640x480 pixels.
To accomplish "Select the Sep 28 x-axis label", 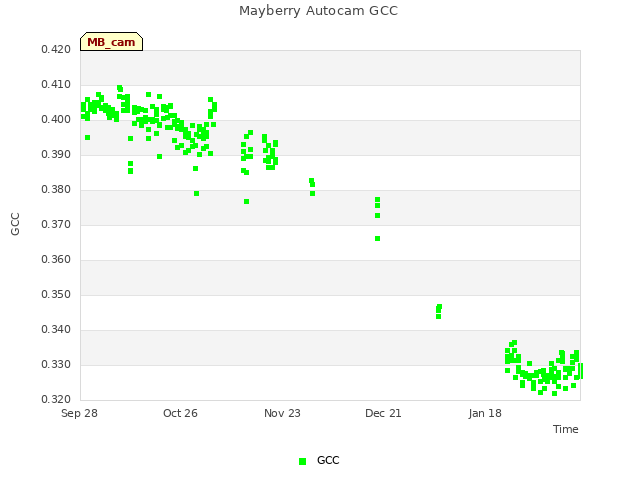I will (79, 413).
